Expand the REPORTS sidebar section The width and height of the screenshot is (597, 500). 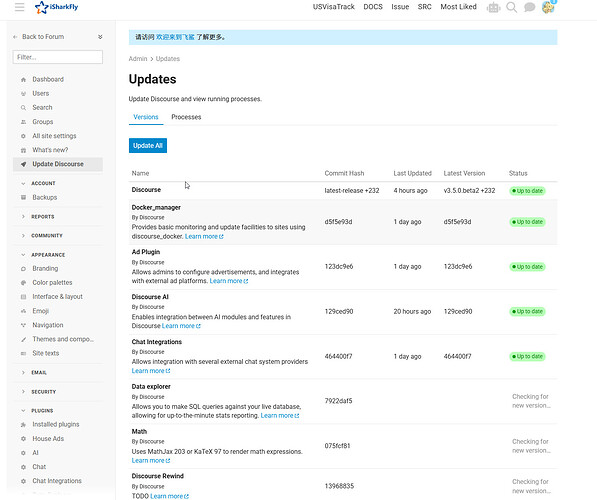coord(43,216)
